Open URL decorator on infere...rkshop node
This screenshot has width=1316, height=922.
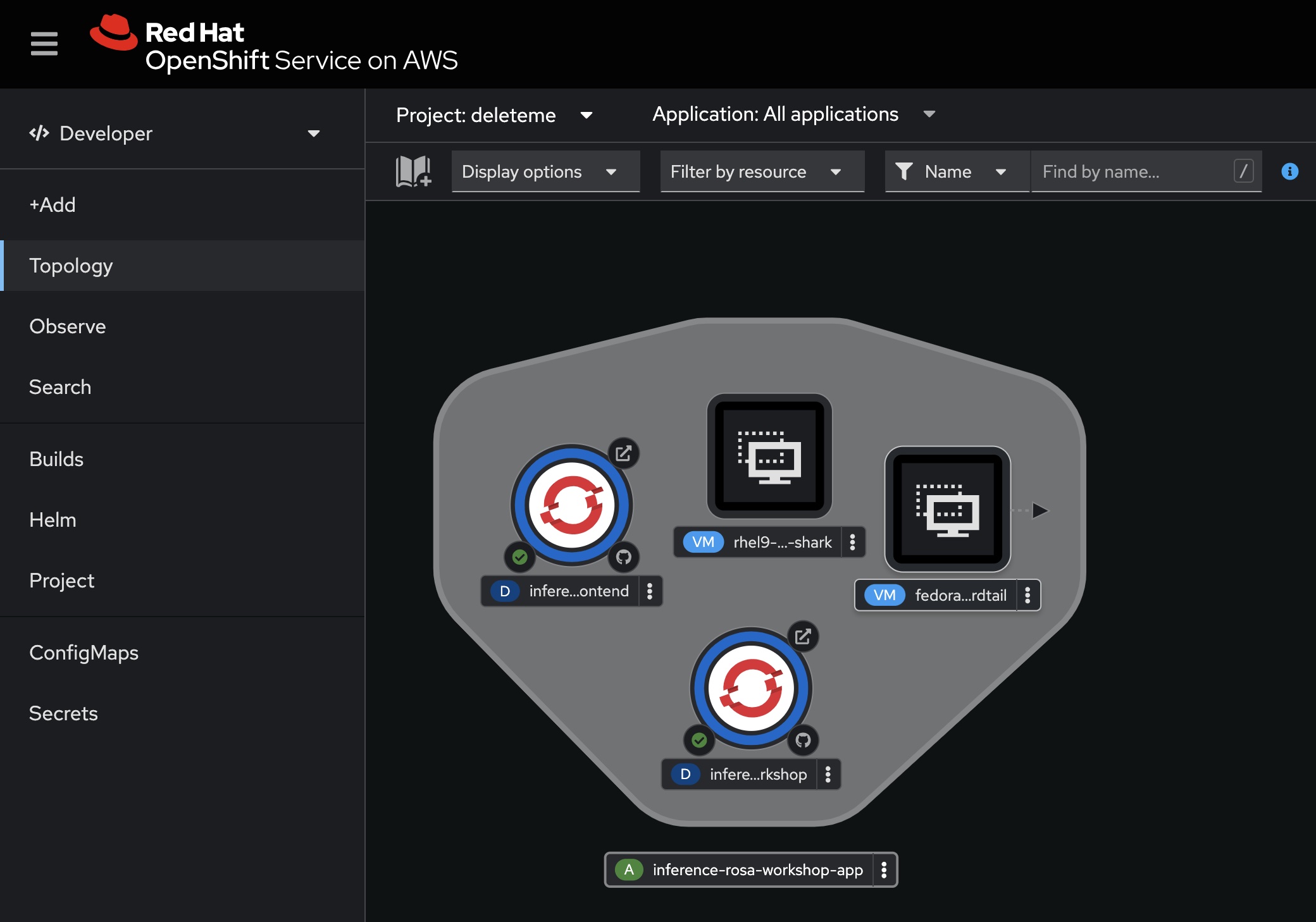tap(802, 637)
